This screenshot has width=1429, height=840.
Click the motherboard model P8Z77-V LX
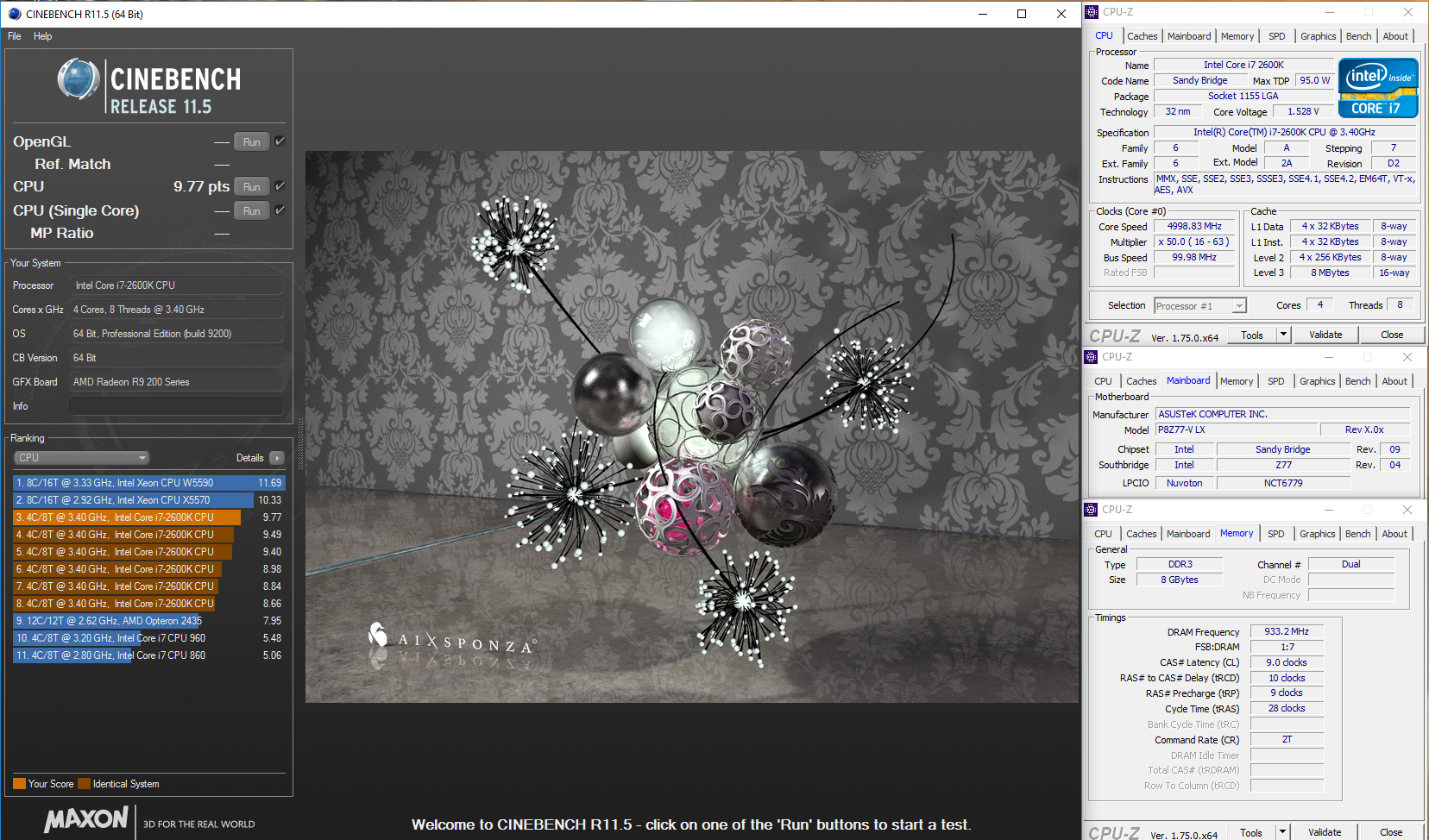click(x=1238, y=429)
